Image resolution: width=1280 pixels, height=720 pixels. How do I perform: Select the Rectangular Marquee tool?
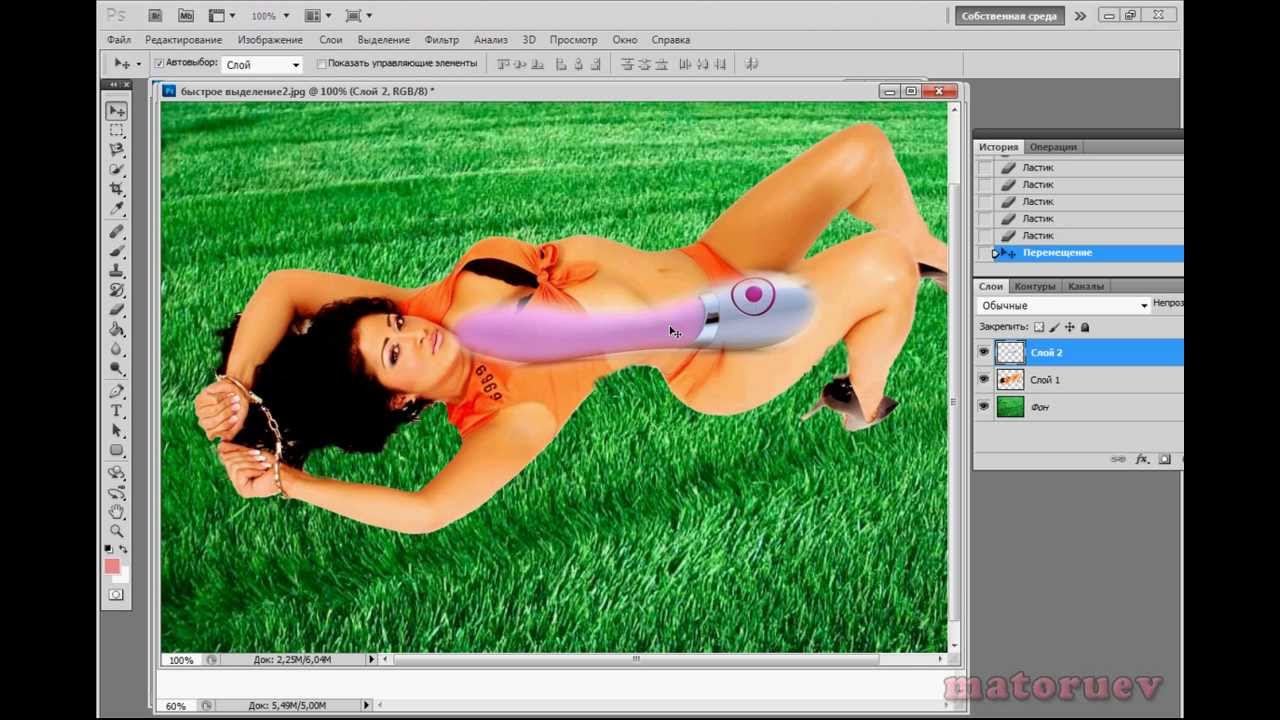pyautogui.click(x=117, y=130)
